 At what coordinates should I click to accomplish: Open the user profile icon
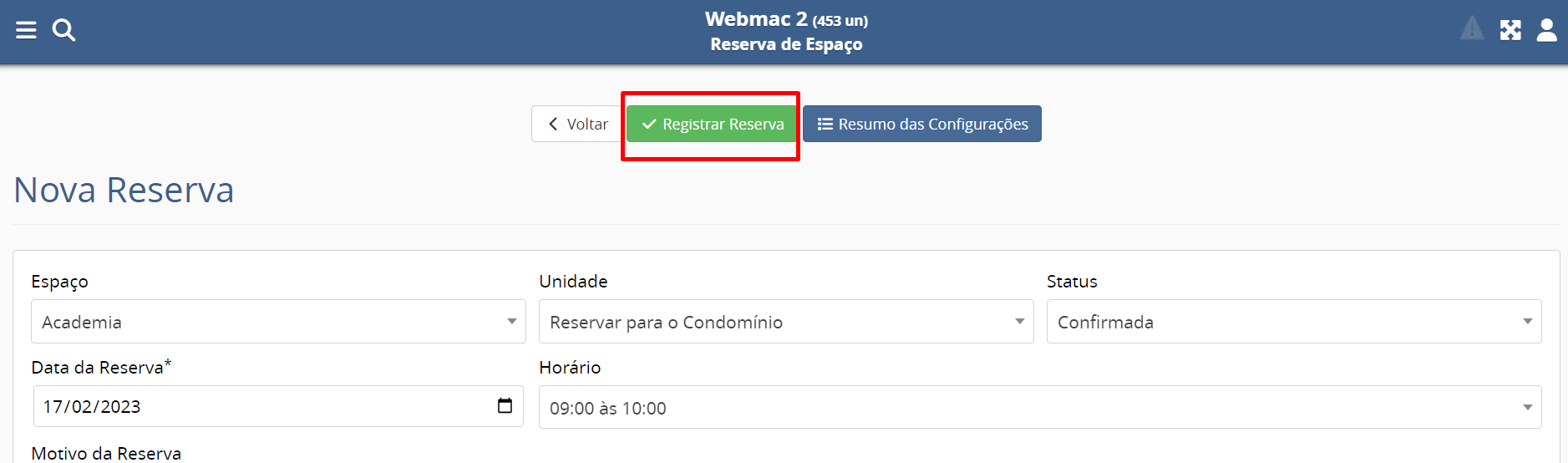(x=1547, y=31)
